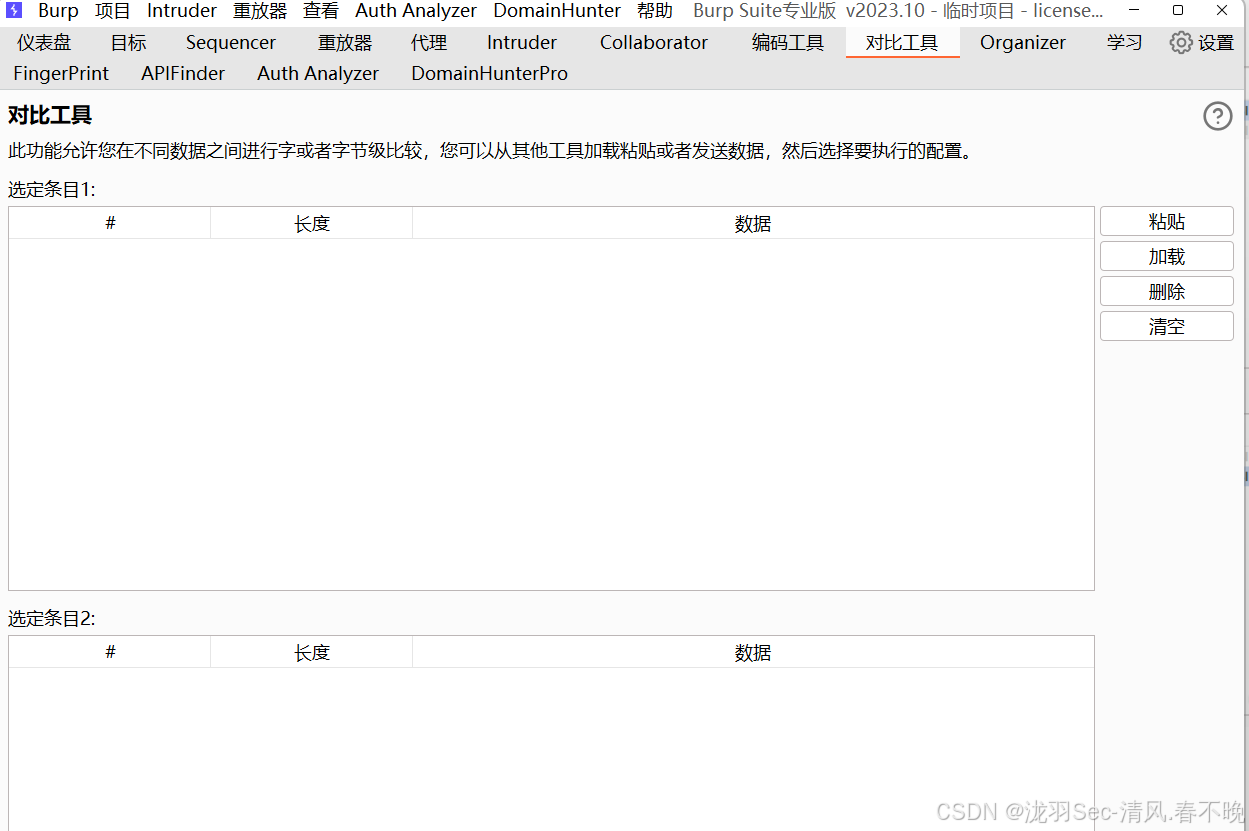This screenshot has height=831, width=1249.
Task: Open the 项目 menu
Action: 113,11
